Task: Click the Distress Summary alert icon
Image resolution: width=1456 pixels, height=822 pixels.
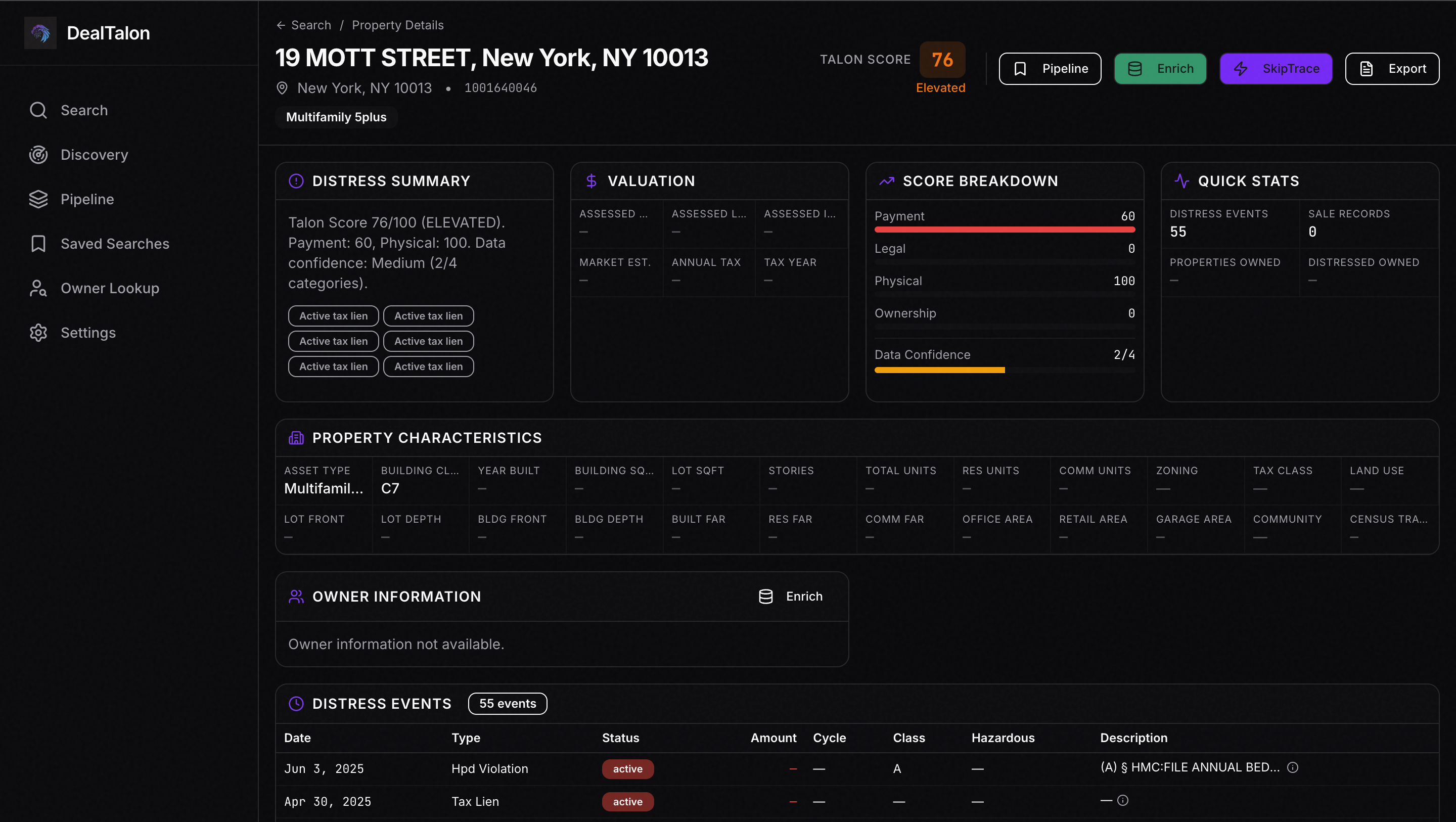Action: coord(296,181)
